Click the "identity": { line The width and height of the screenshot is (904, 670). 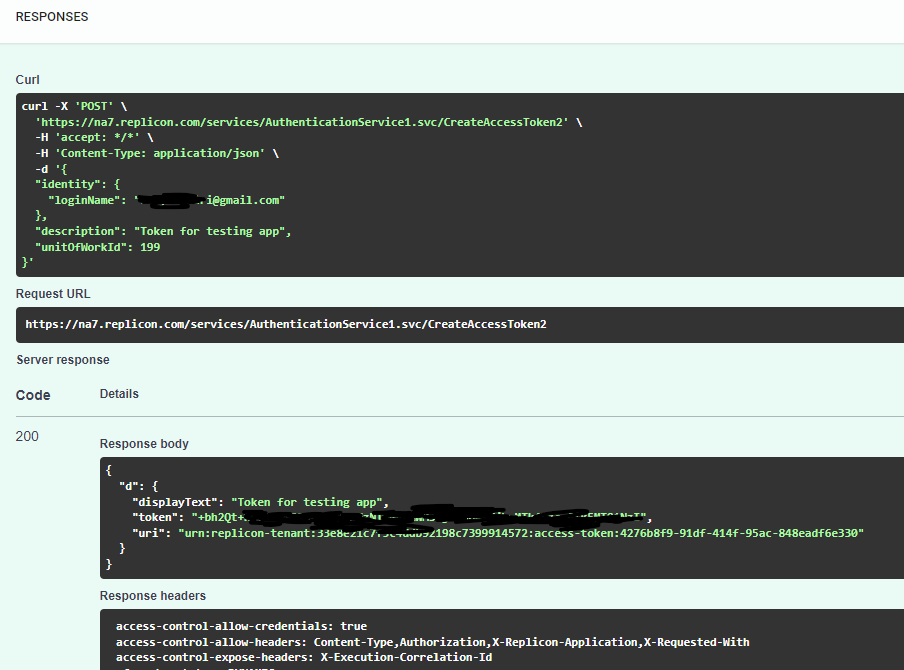pyautogui.click(x=77, y=184)
